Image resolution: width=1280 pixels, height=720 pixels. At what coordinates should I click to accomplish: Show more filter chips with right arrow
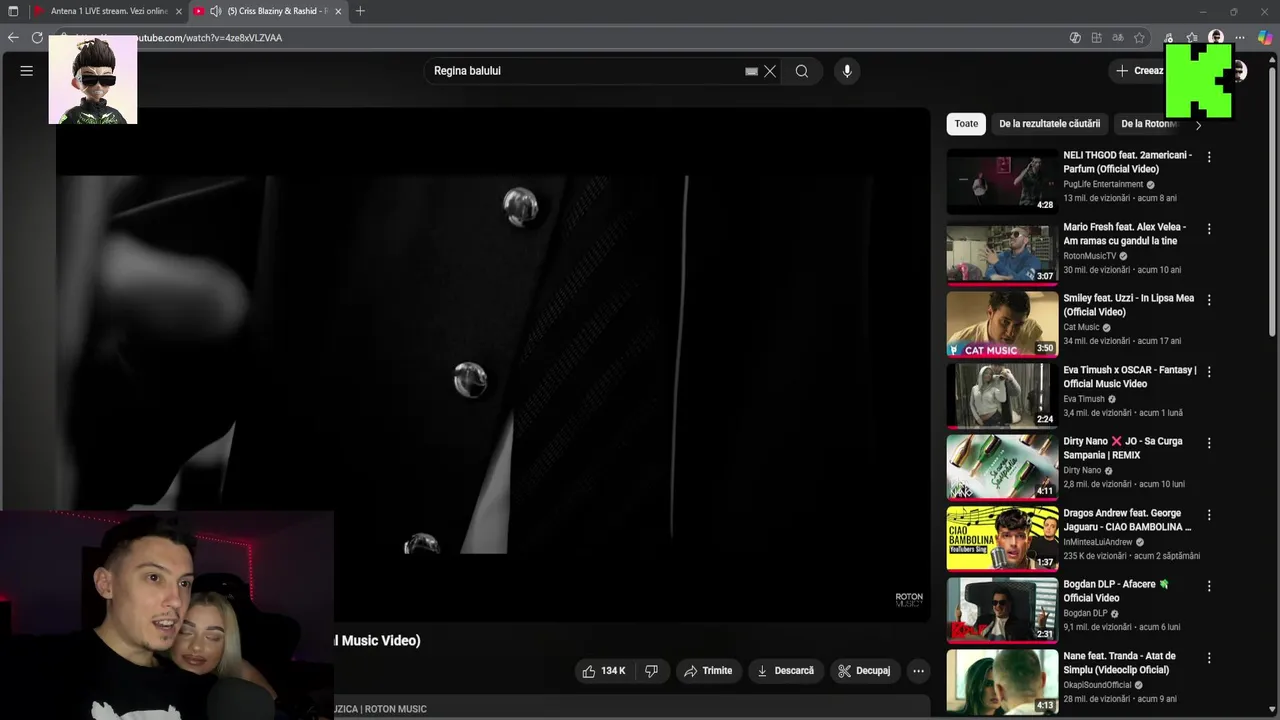1198,125
